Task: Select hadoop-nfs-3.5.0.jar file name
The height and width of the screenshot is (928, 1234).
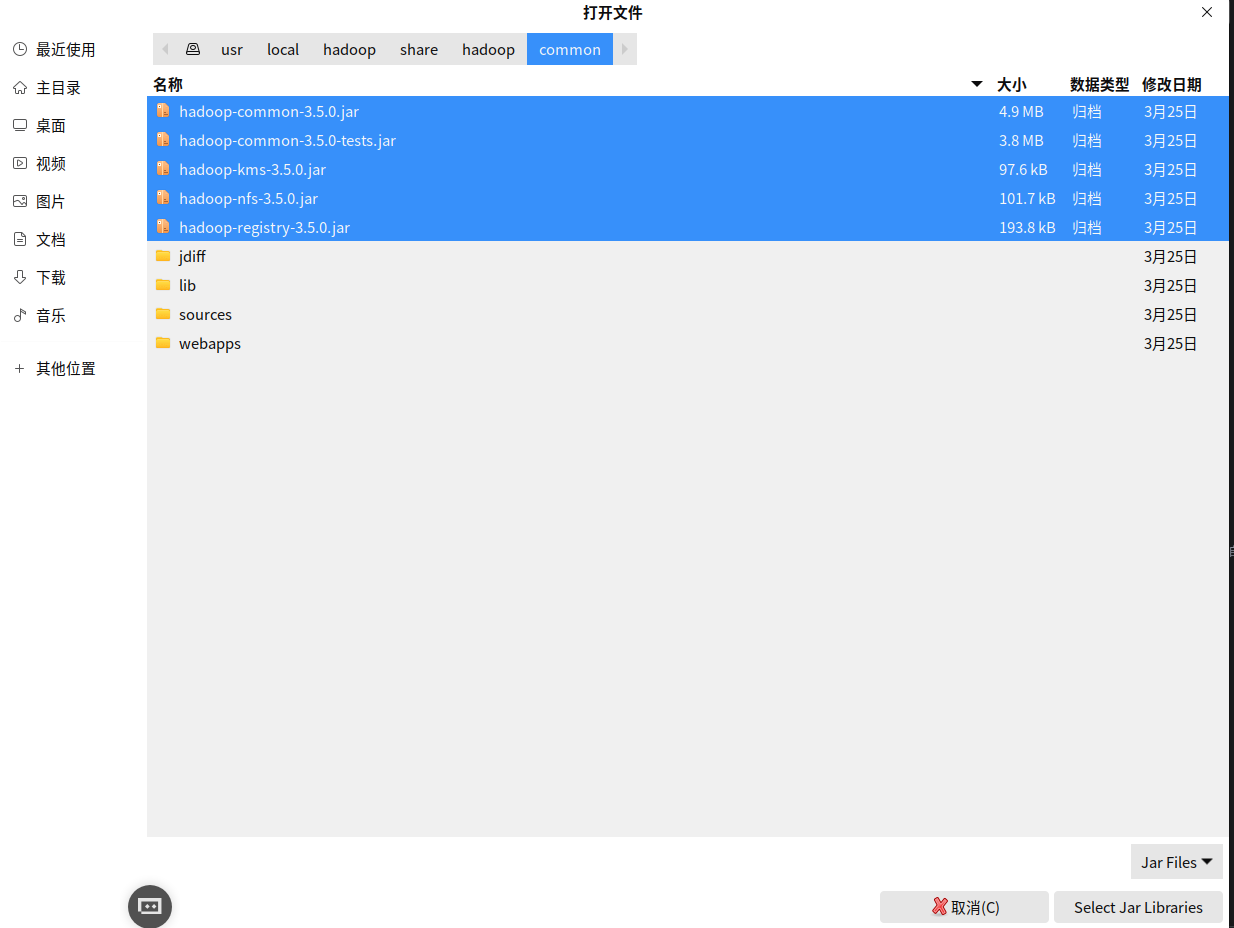Action: (249, 198)
